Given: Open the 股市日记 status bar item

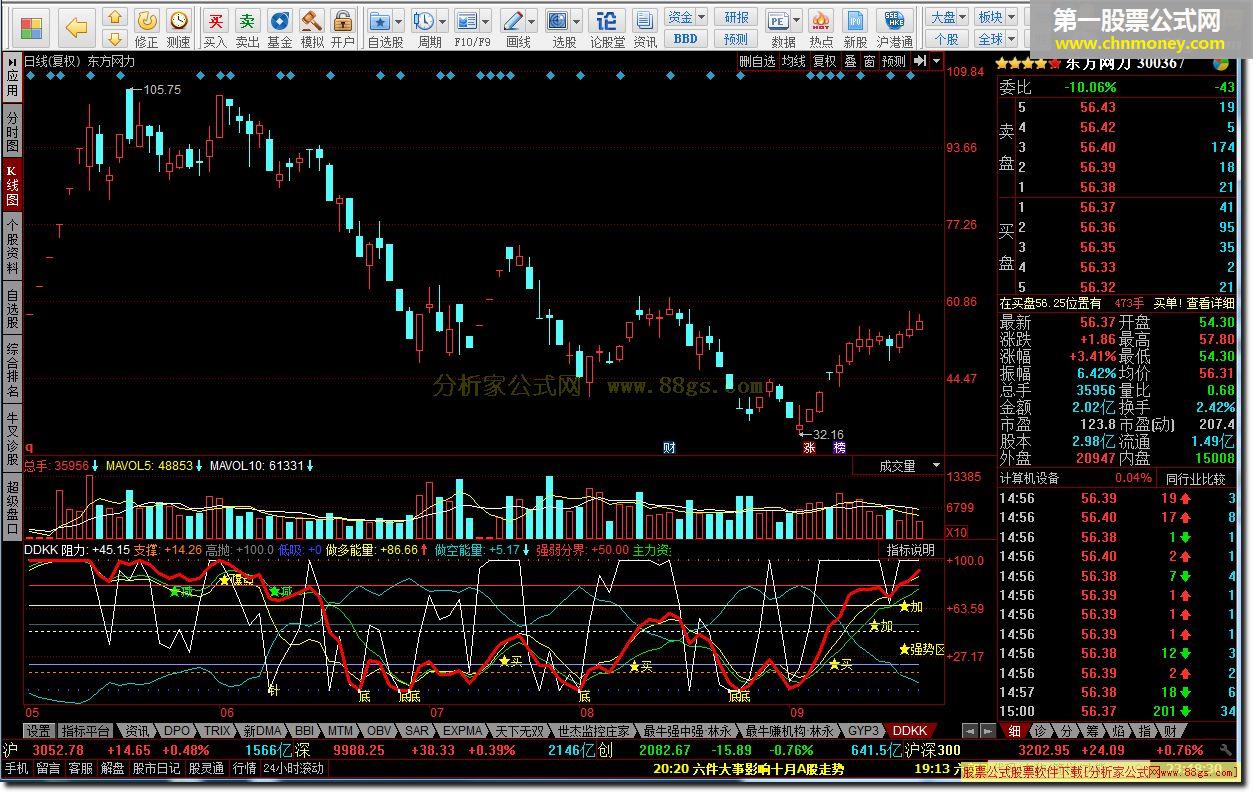Looking at the screenshot, I should 157,768.
